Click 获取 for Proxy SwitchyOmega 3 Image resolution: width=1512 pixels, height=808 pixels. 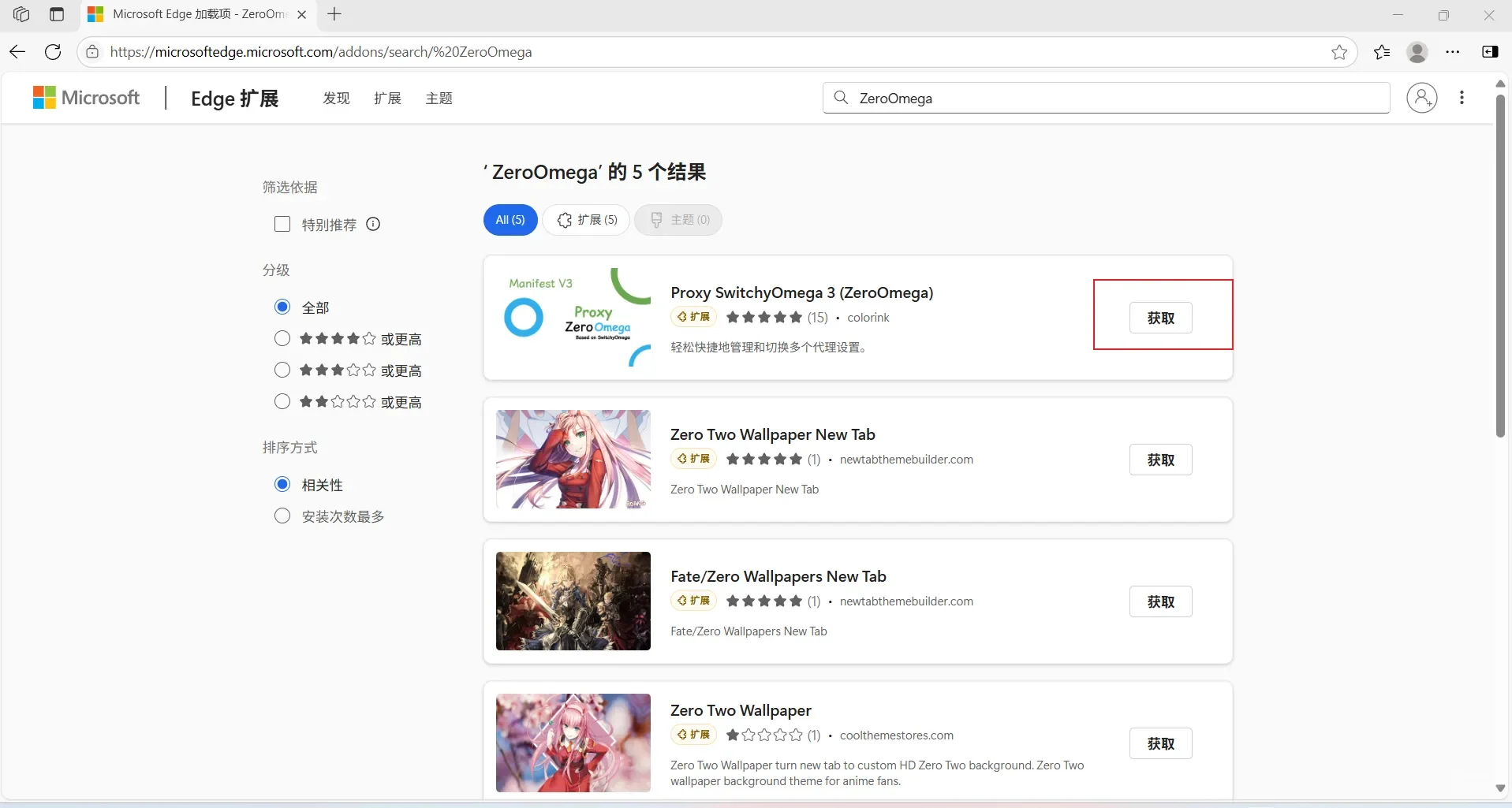(x=1161, y=318)
